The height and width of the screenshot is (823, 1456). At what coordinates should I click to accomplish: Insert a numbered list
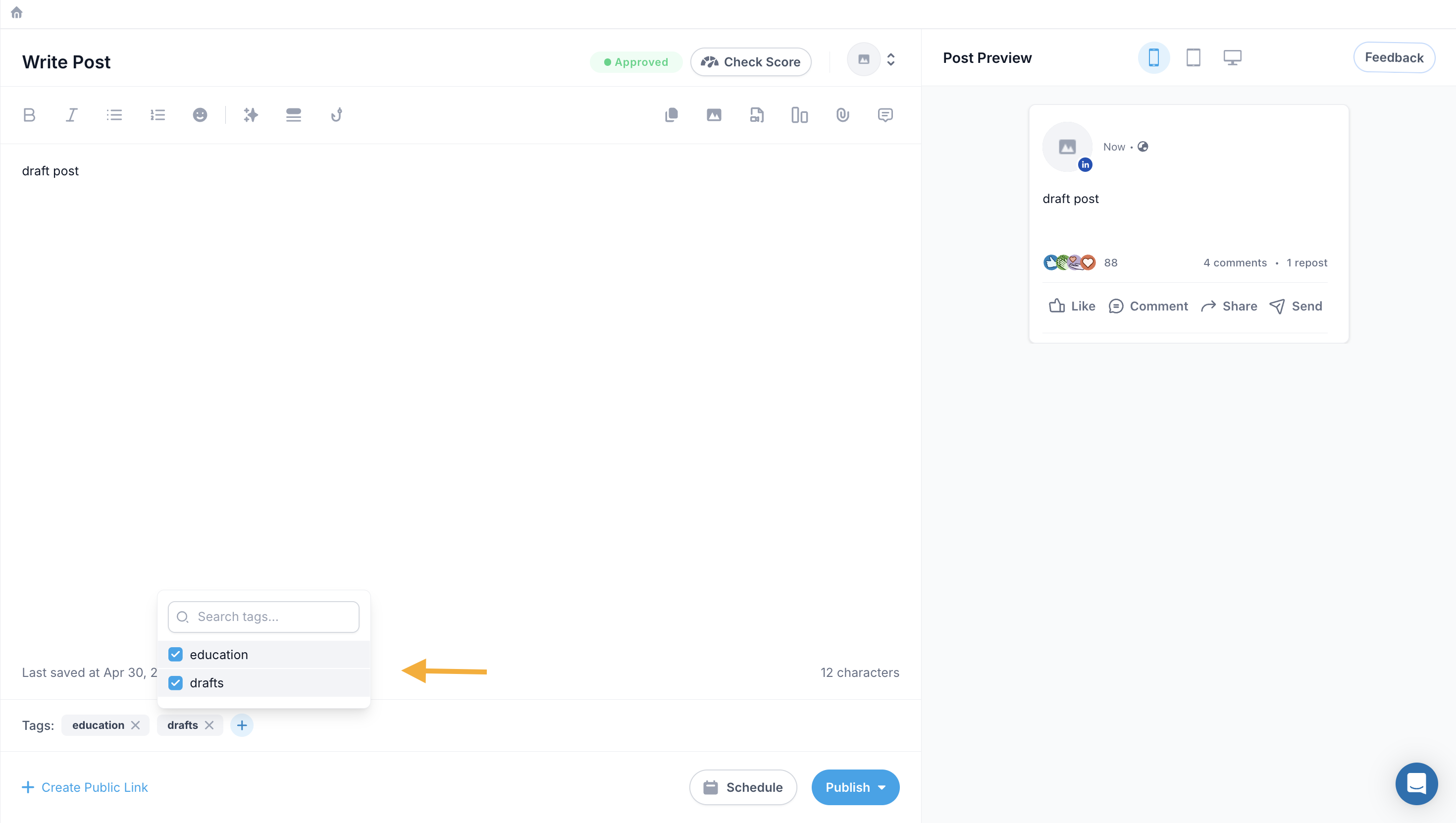(x=157, y=115)
